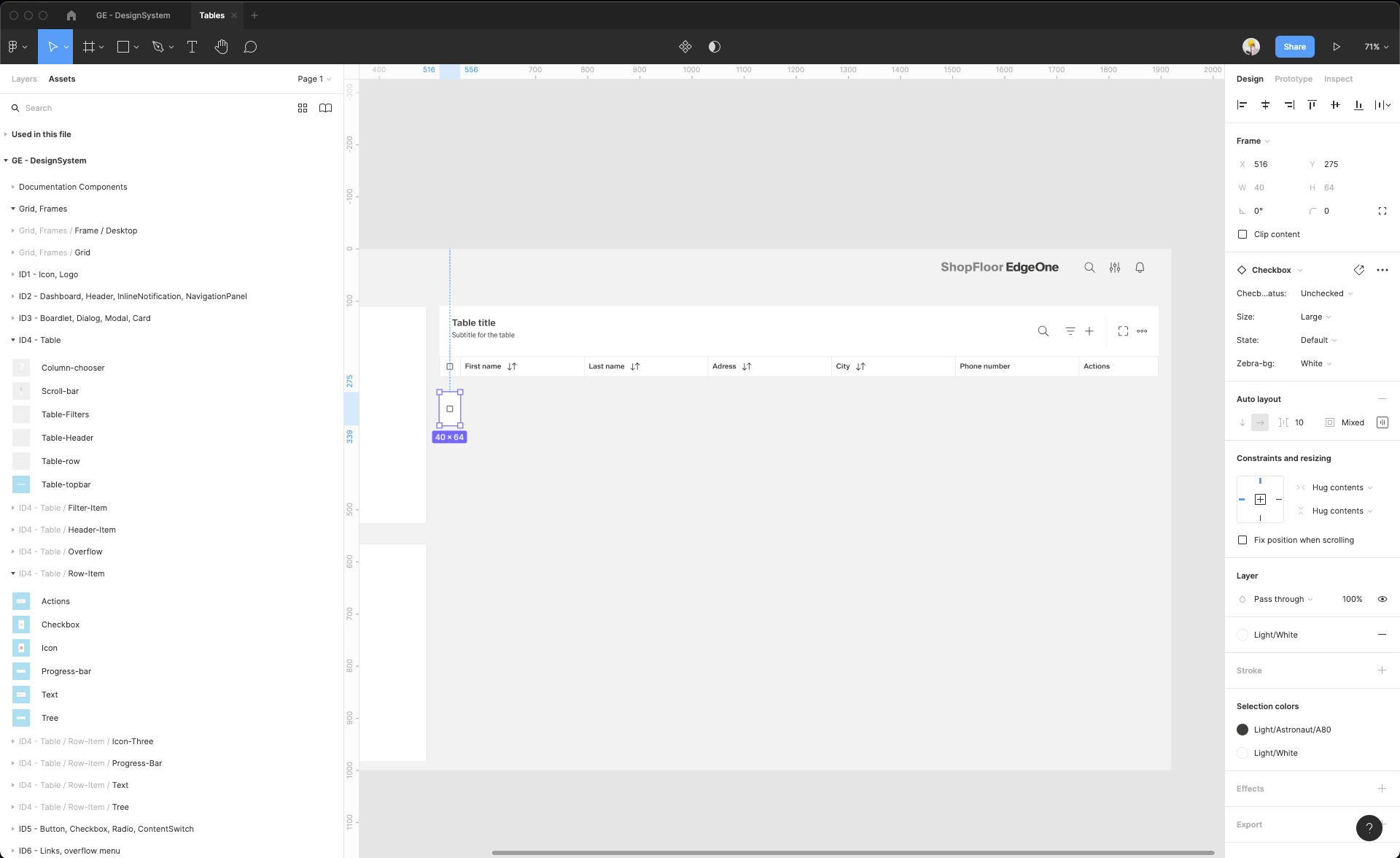Enable Fix position when scrolling
This screenshot has height=858, width=1400.
point(1242,540)
